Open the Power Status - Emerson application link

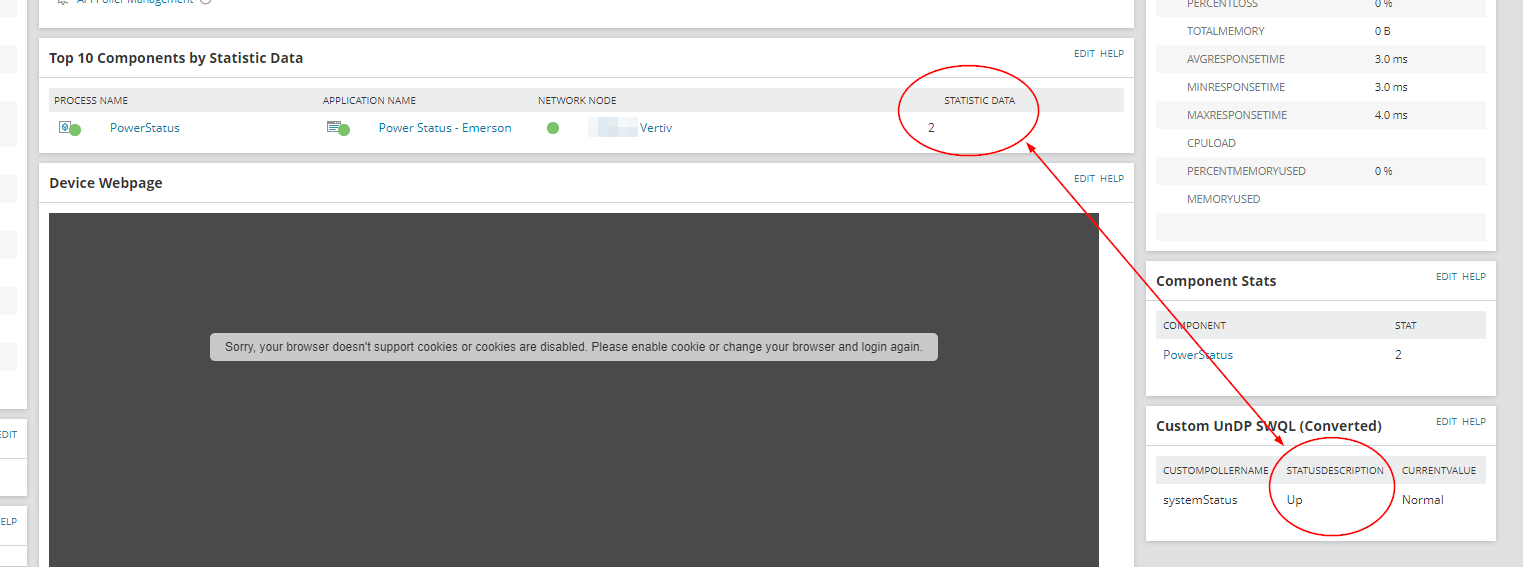tap(445, 128)
